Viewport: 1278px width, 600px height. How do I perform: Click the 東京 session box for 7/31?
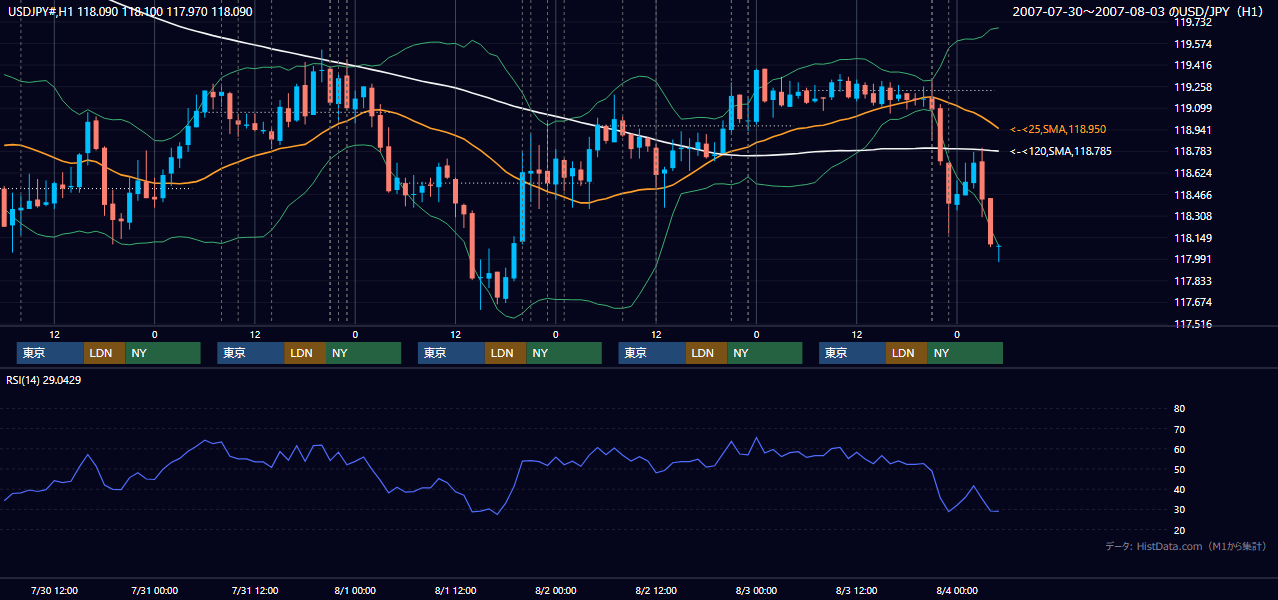[251, 353]
